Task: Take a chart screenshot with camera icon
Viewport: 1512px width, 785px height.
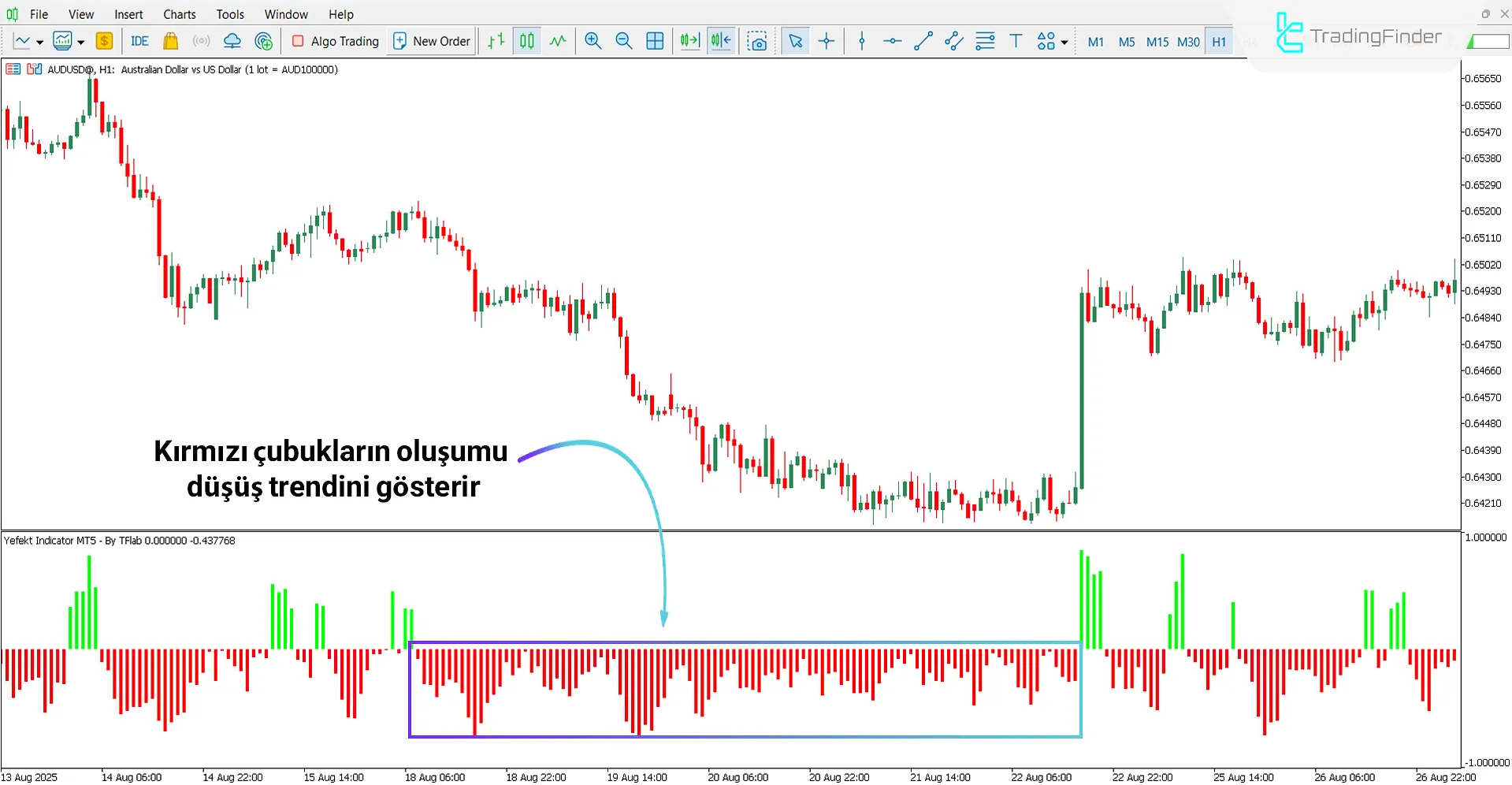Action: pyautogui.click(x=757, y=41)
